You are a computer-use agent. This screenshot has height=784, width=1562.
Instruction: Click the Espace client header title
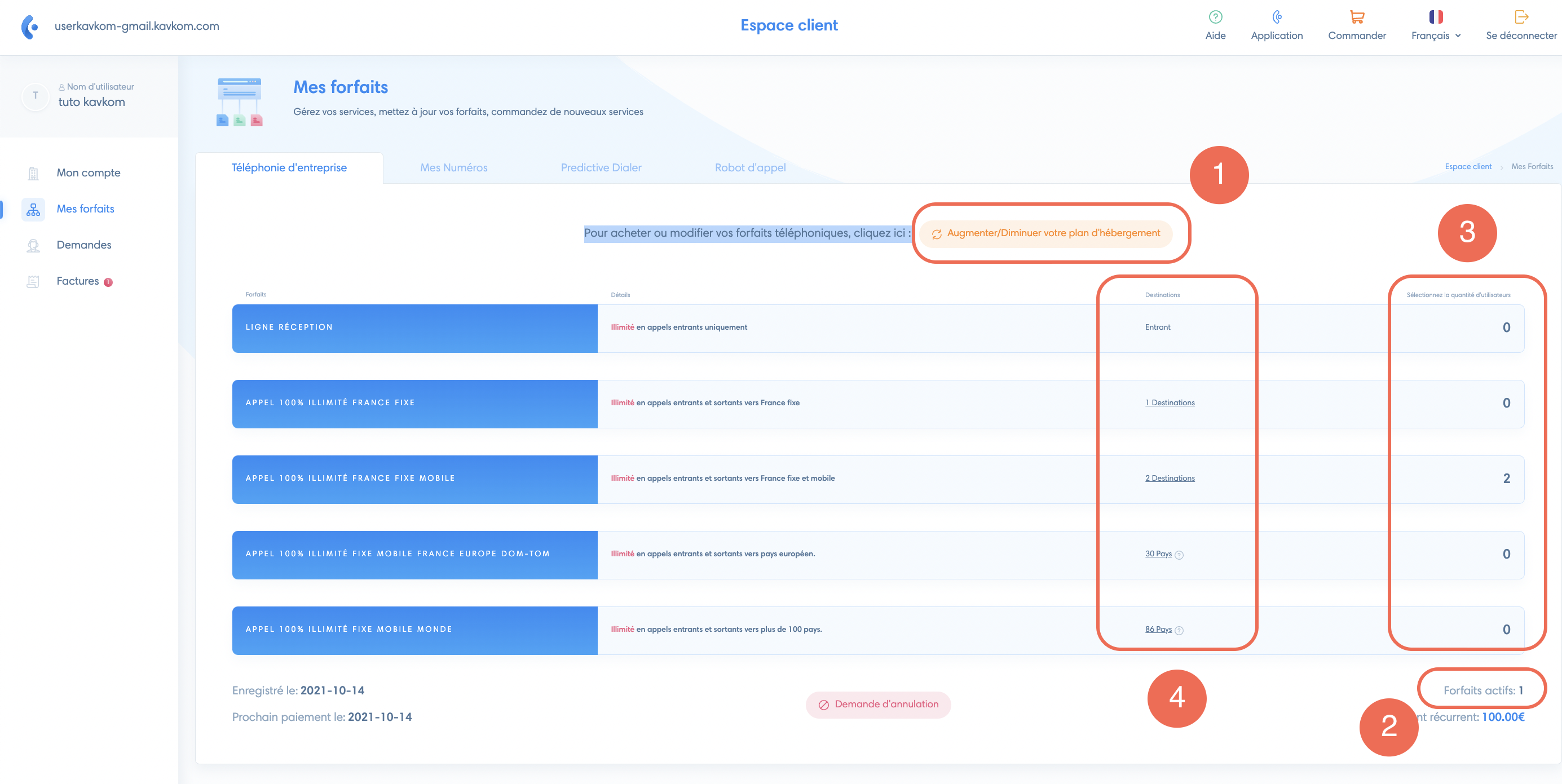(x=789, y=25)
